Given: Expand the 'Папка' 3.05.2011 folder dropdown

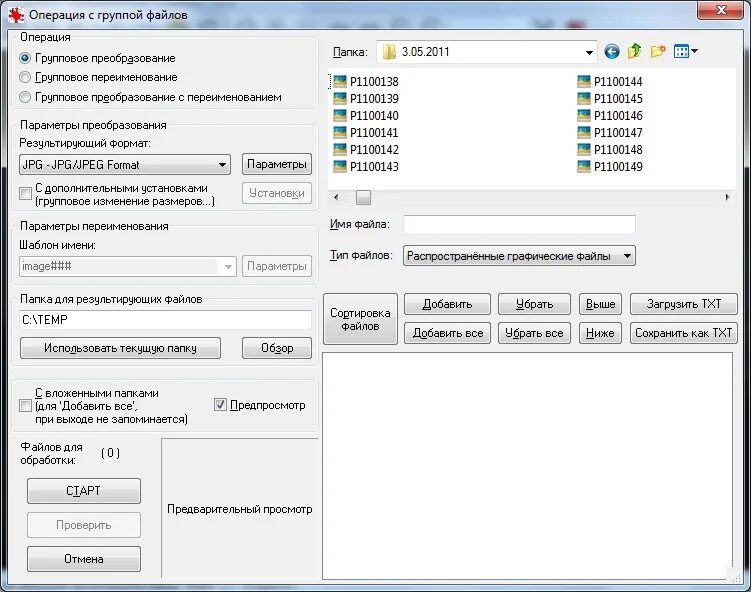Looking at the screenshot, I should click(487, 52).
